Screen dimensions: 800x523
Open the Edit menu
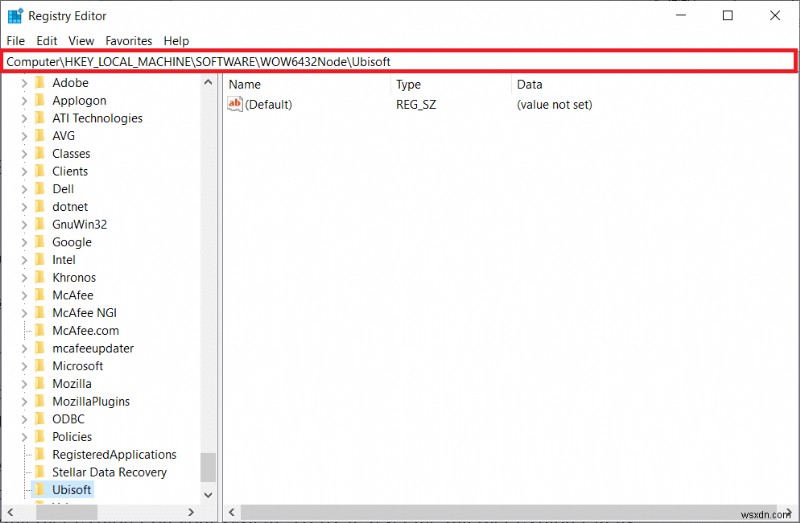point(46,41)
